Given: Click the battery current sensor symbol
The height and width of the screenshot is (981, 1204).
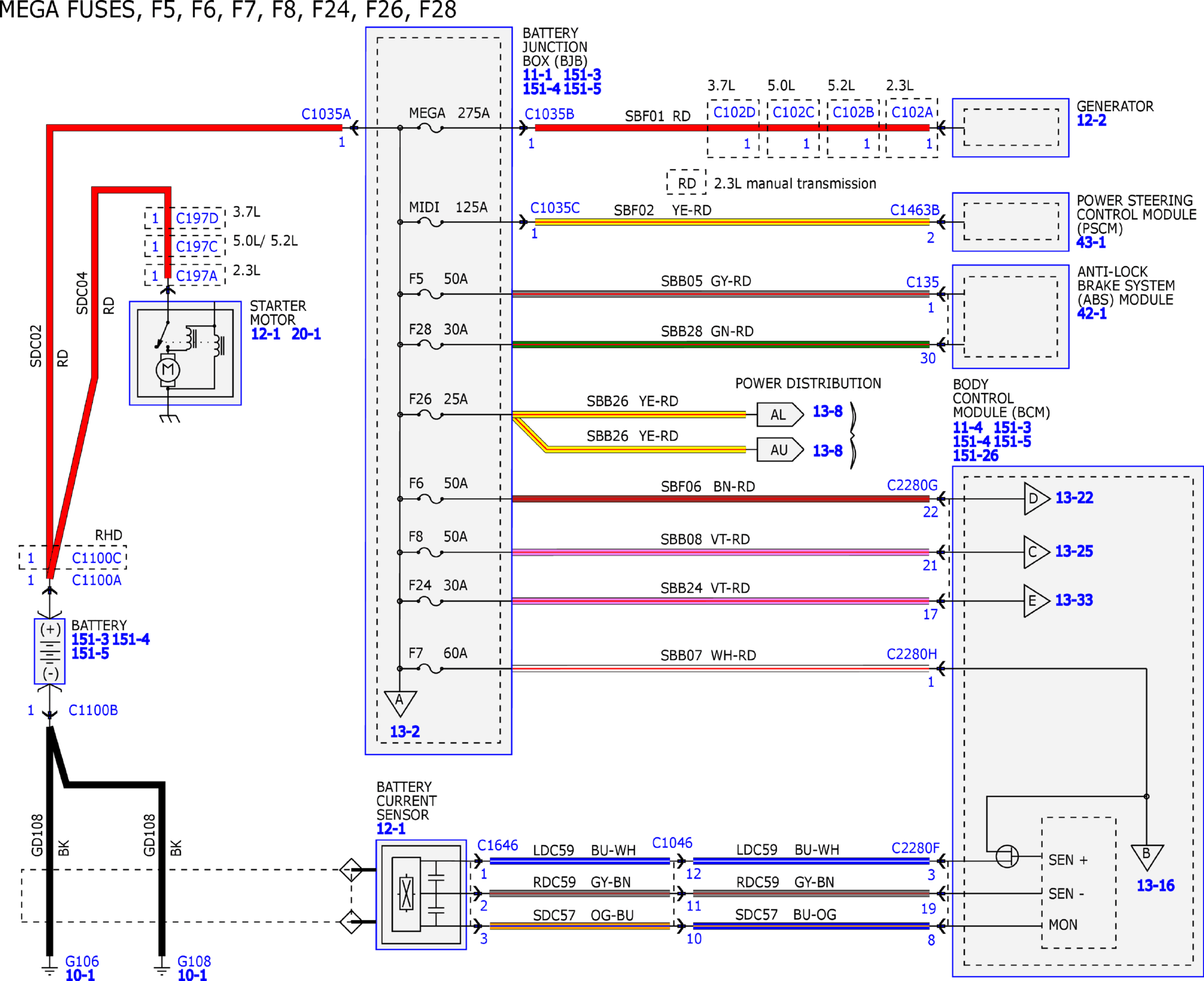Looking at the screenshot, I should pyautogui.click(x=421, y=894).
